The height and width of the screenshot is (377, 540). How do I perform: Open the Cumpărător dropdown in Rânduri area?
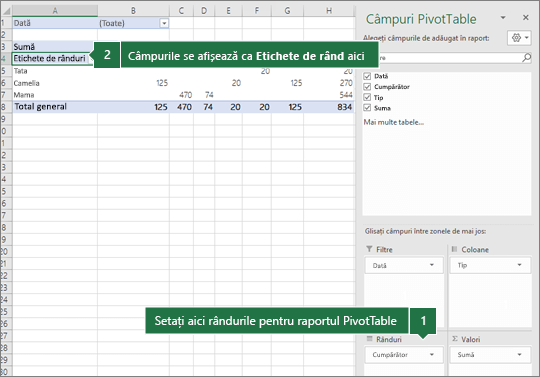pyautogui.click(x=432, y=355)
